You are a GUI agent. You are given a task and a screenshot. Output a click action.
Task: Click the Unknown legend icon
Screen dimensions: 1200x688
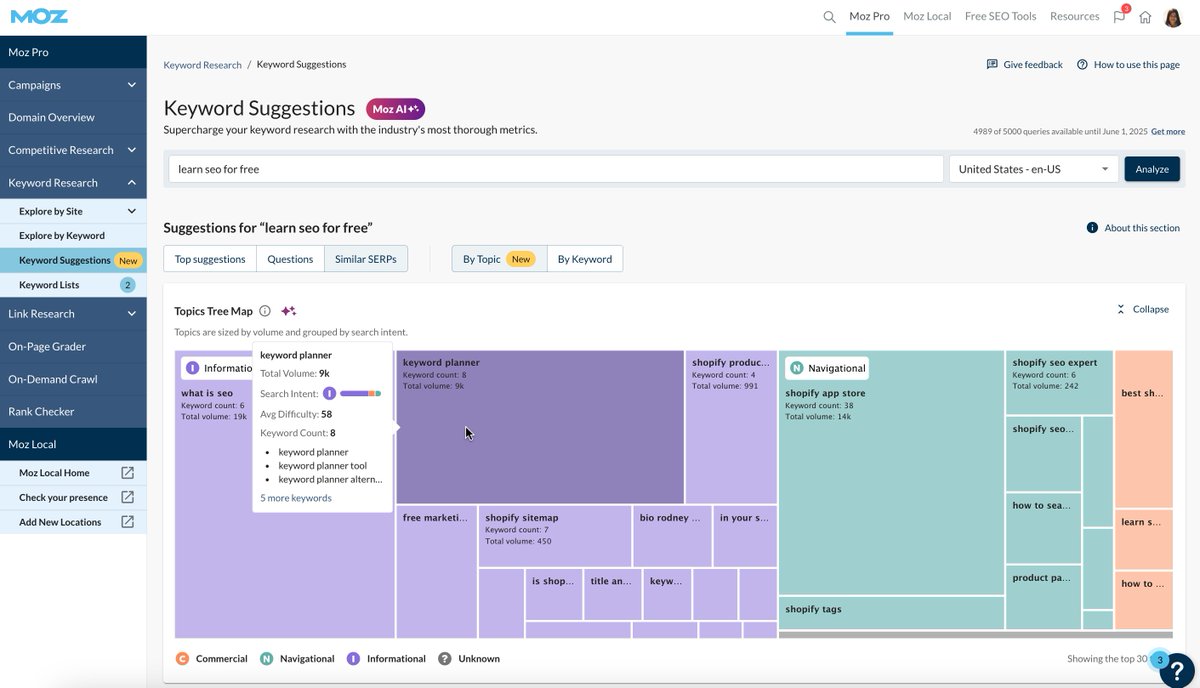[445, 658]
